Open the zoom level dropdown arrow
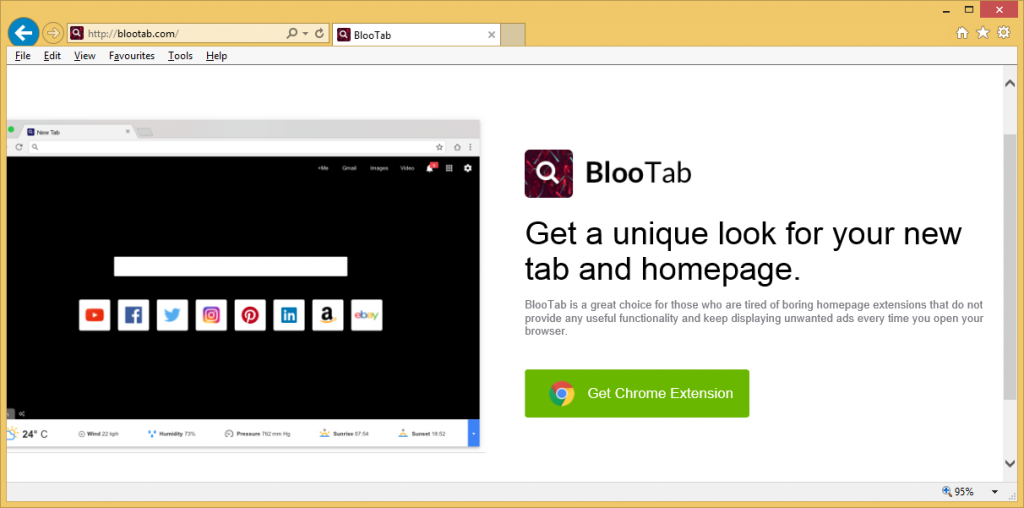 (994, 492)
